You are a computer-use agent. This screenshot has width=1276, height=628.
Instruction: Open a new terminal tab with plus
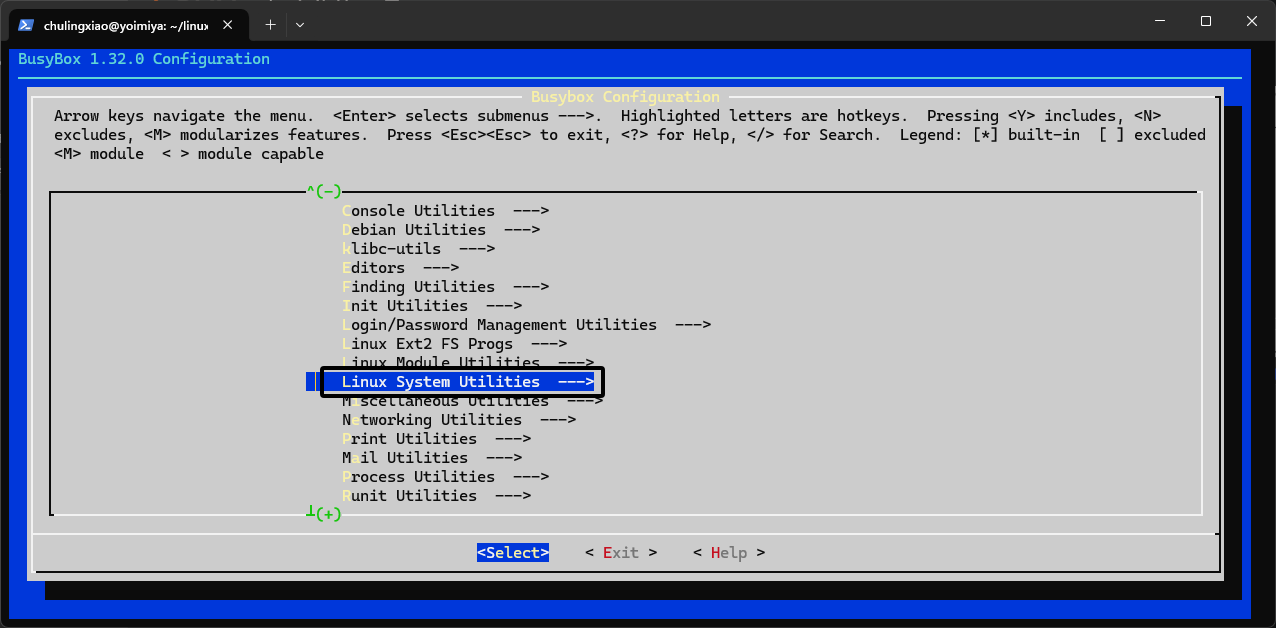pyautogui.click(x=270, y=24)
